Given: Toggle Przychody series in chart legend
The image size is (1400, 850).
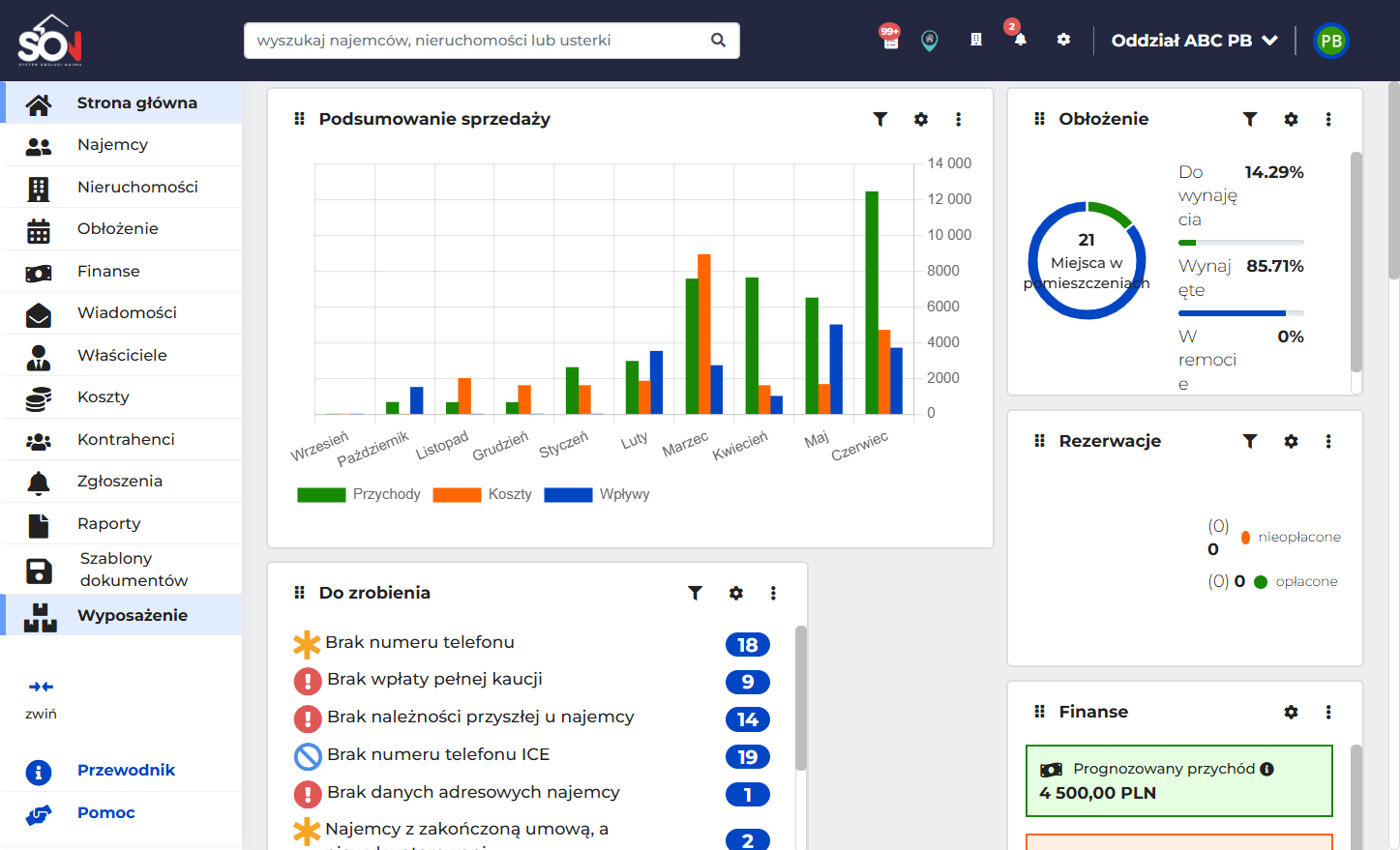Looking at the screenshot, I should click(x=359, y=494).
